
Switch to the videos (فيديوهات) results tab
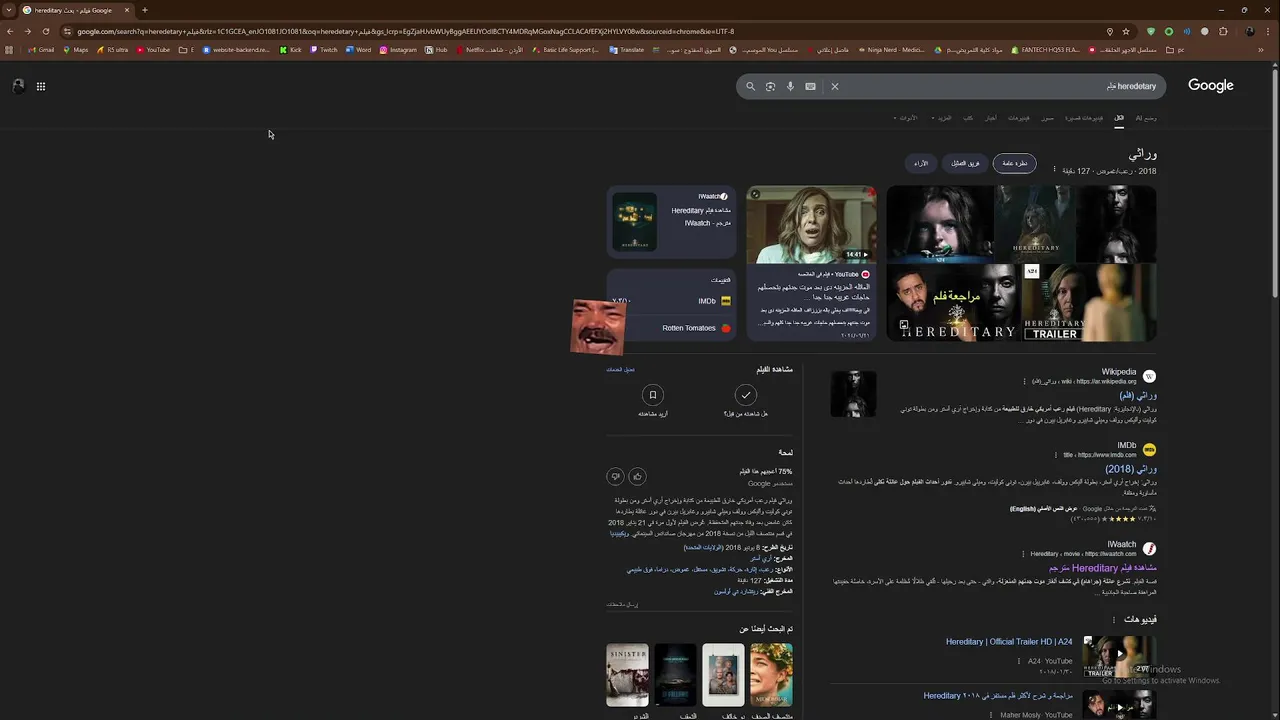[x=1018, y=118]
